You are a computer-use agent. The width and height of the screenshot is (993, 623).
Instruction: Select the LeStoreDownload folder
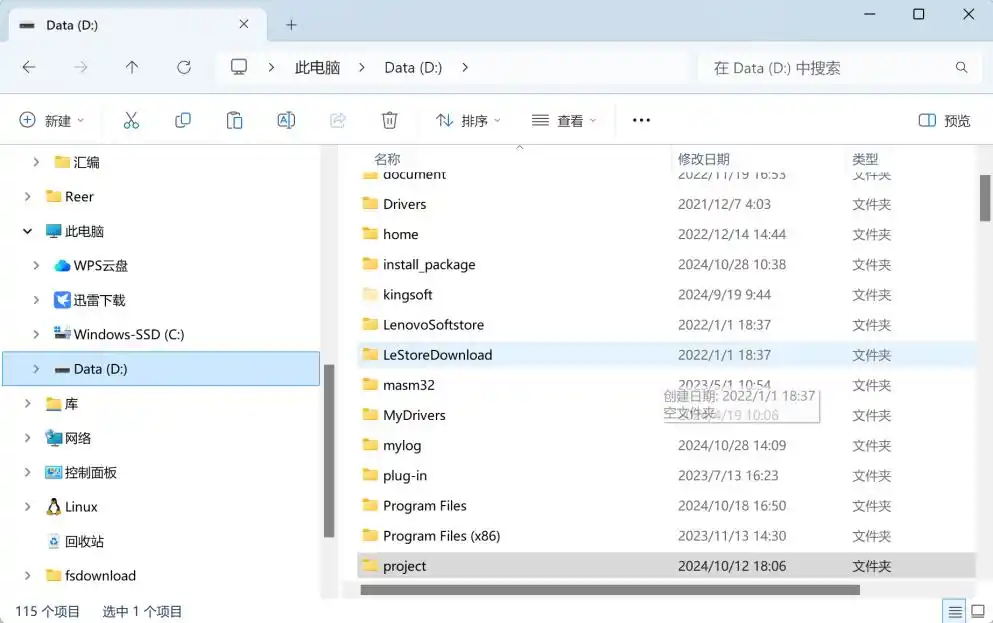[437, 355]
